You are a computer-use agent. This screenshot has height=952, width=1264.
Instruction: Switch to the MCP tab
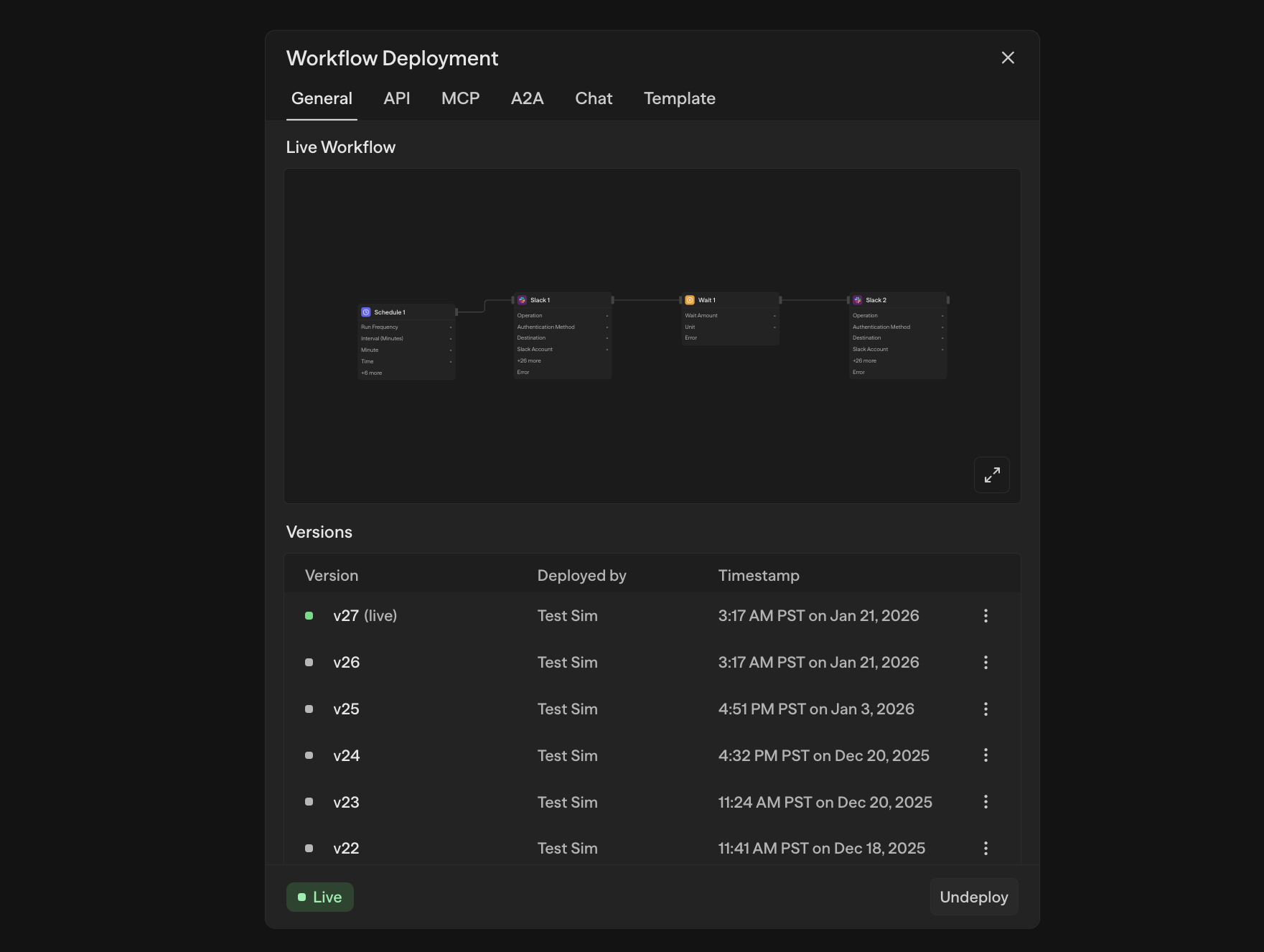click(460, 99)
